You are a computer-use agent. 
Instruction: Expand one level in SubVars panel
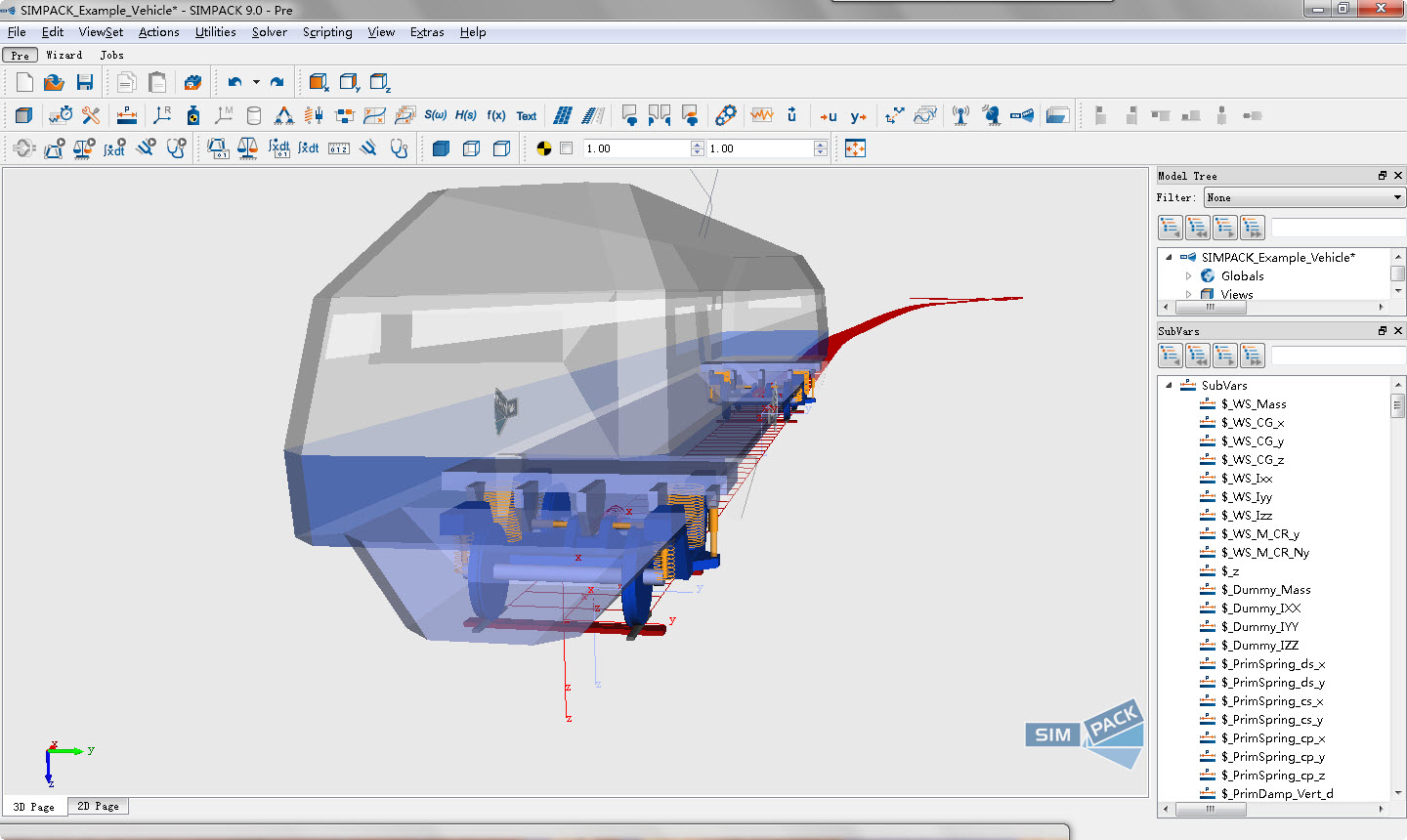pos(1225,356)
